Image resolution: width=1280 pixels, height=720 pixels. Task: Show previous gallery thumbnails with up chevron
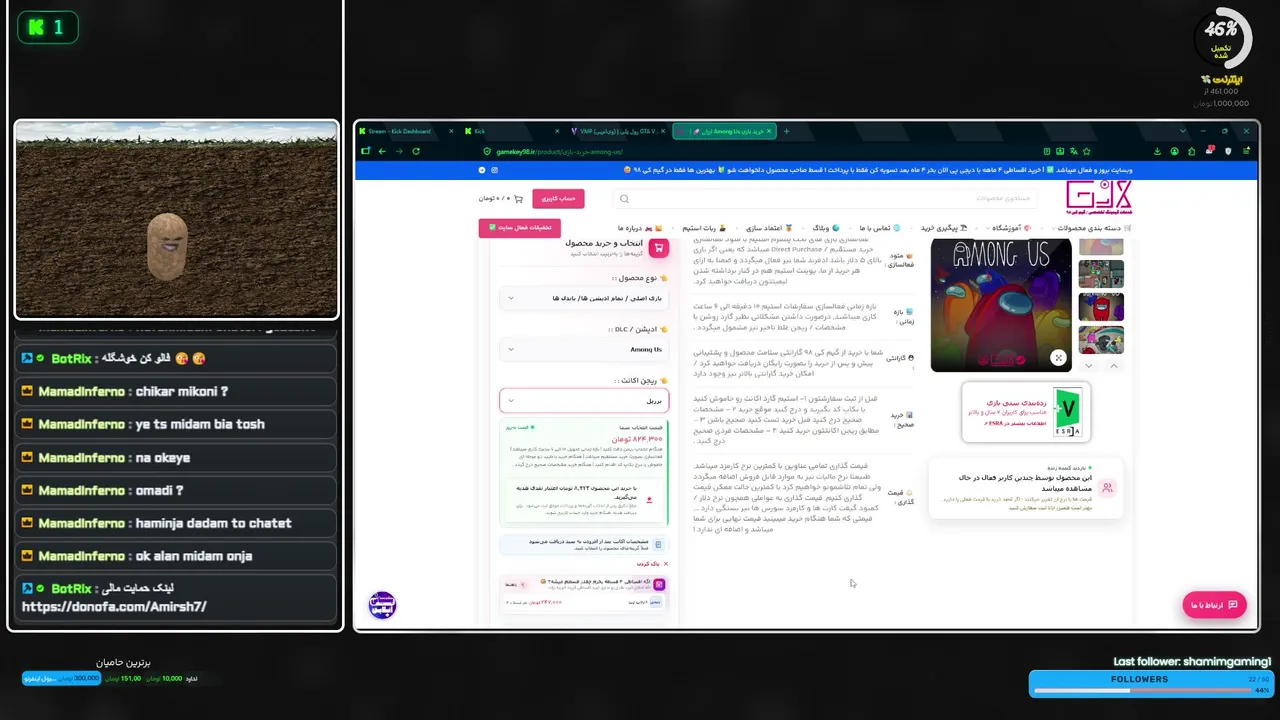pos(1114,366)
